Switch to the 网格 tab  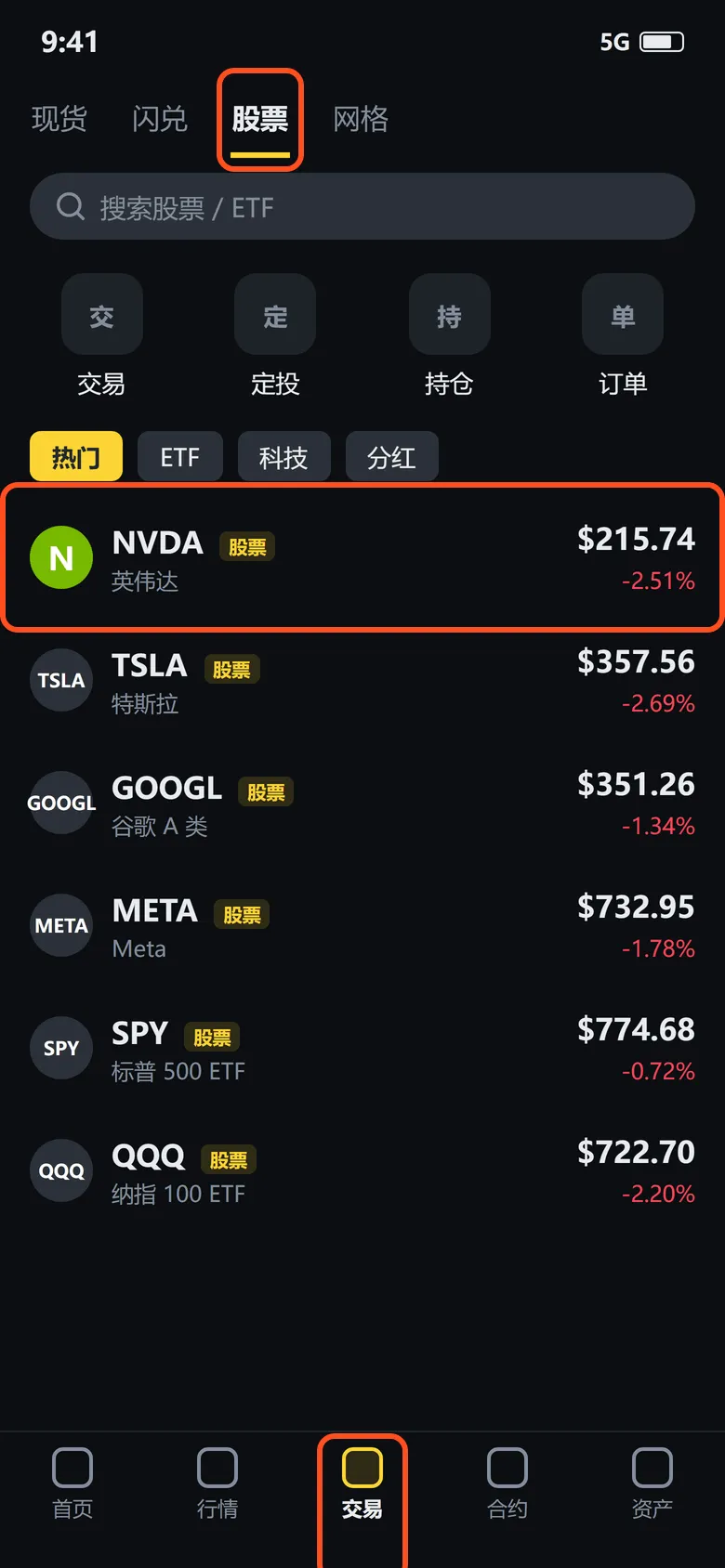click(361, 119)
